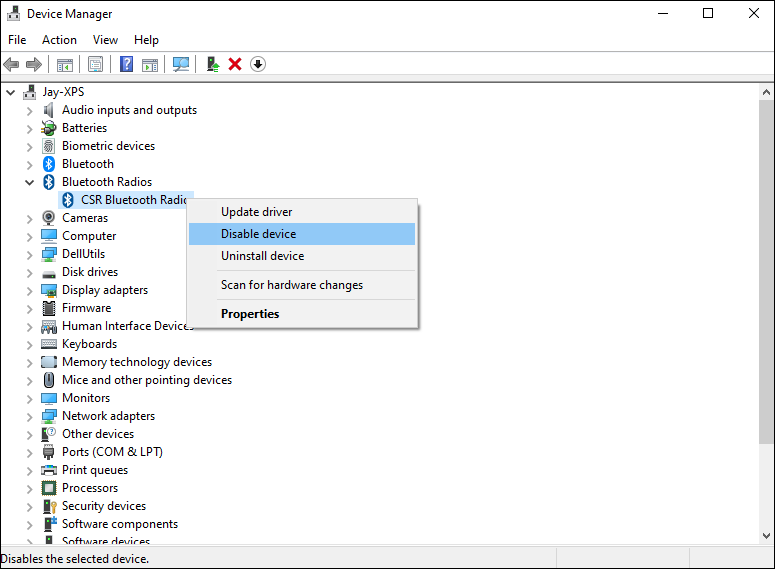Click the red X uninstall device icon
775x569 pixels.
click(235, 64)
